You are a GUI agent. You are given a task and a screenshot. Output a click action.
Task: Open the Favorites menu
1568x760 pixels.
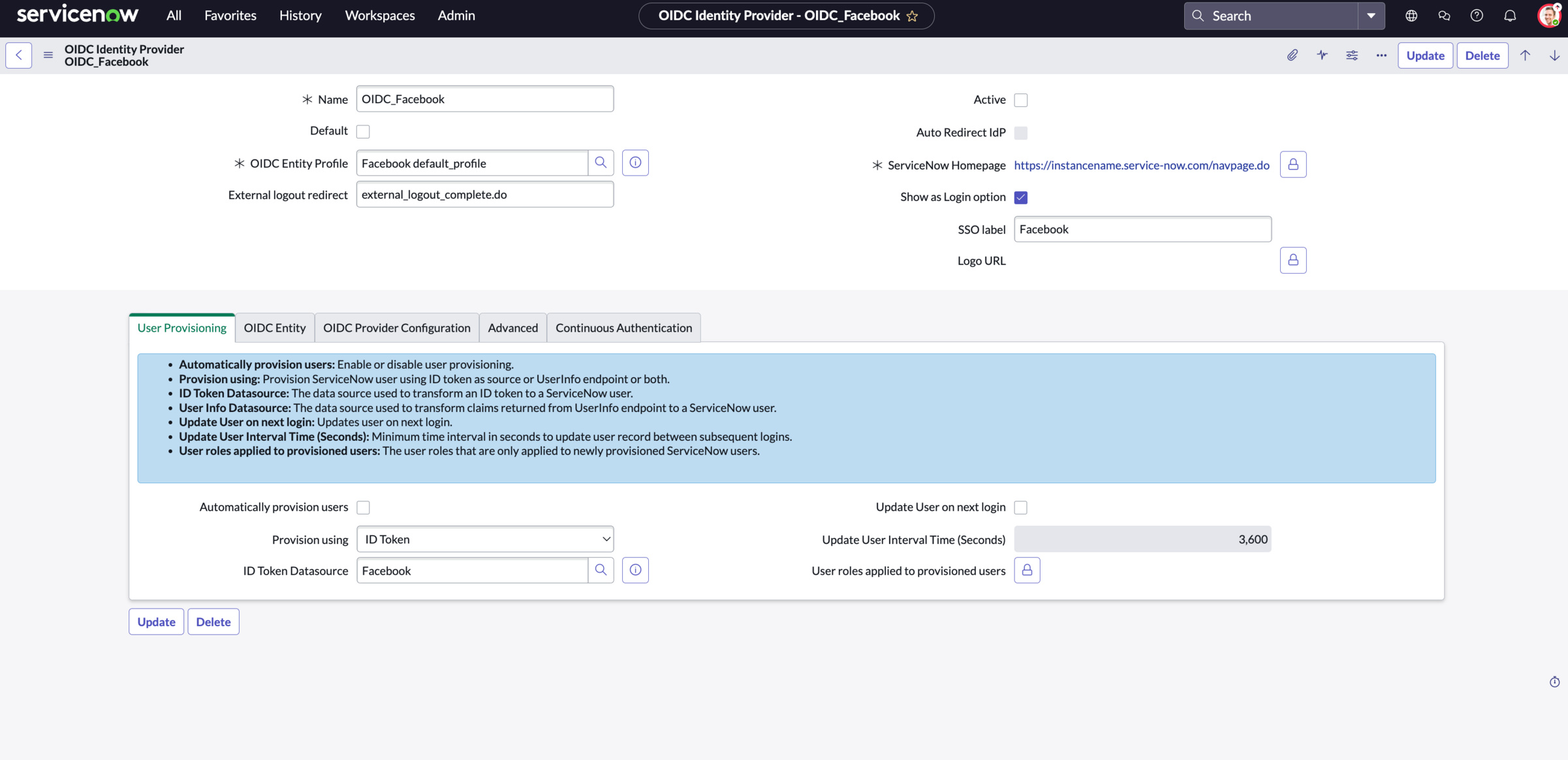[230, 16]
